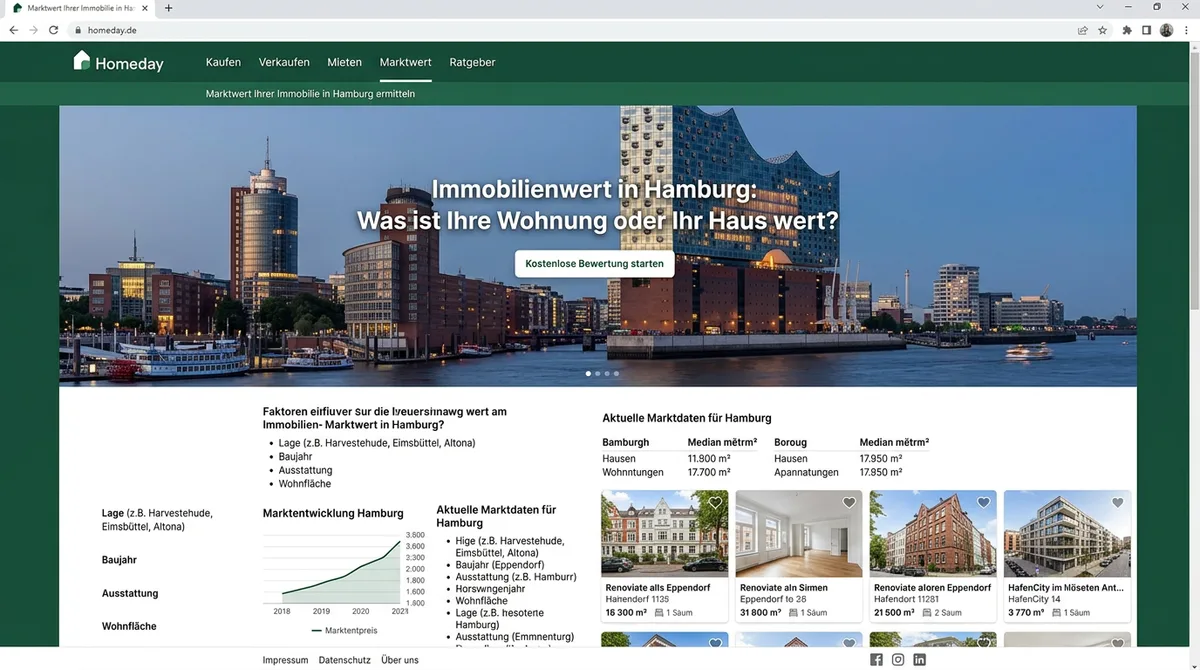The image size is (1200, 670).
Task: Go back with browser back arrow
Action: tap(13, 30)
